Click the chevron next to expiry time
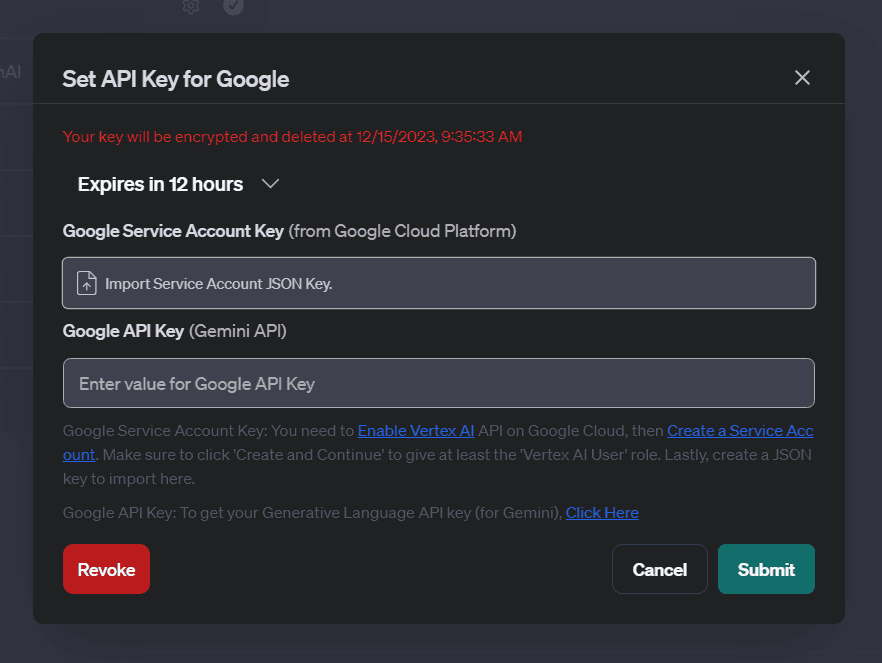This screenshot has width=882, height=663. coord(271,184)
